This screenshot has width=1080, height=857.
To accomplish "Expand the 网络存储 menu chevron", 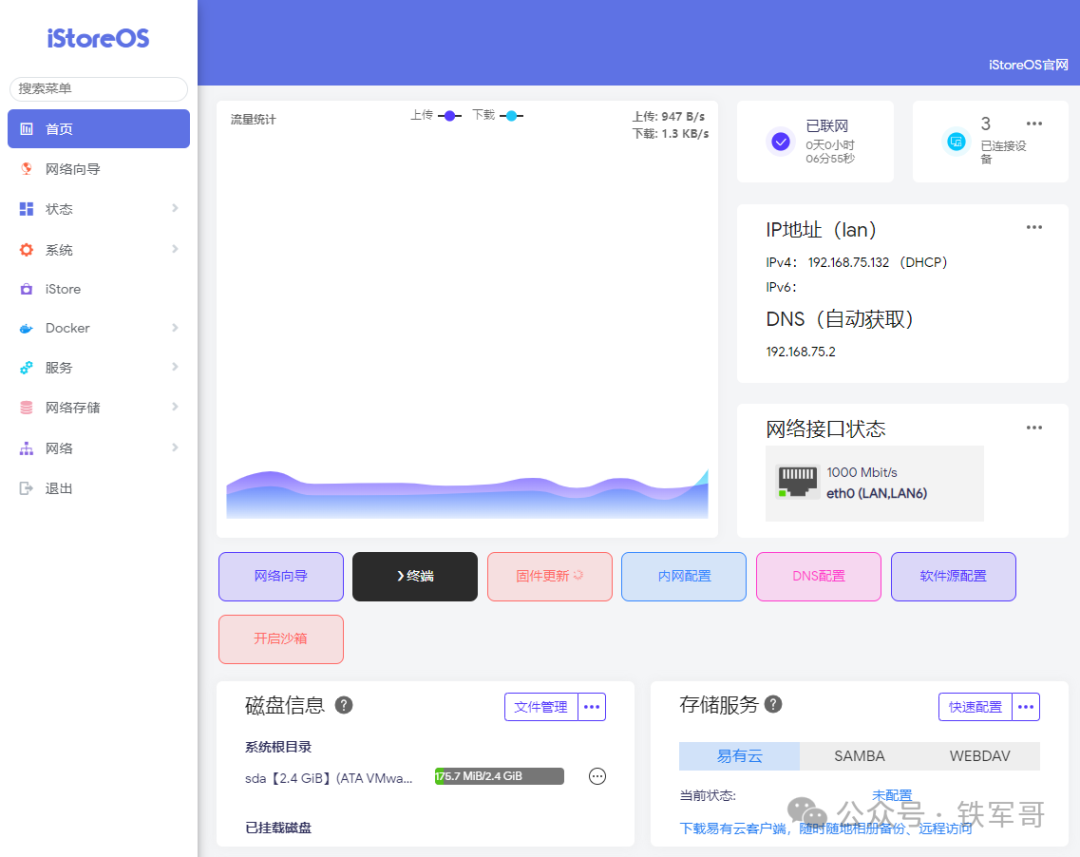I will pyautogui.click(x=175, y=407).
